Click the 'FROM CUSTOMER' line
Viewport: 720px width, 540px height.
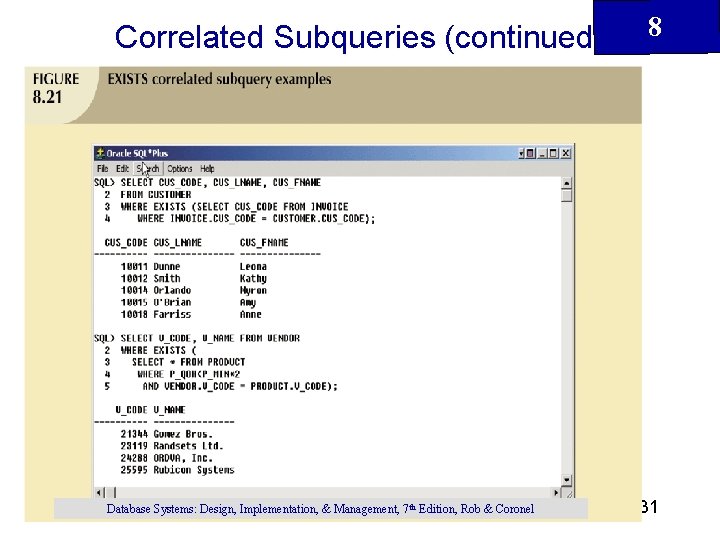coord(156,194)
